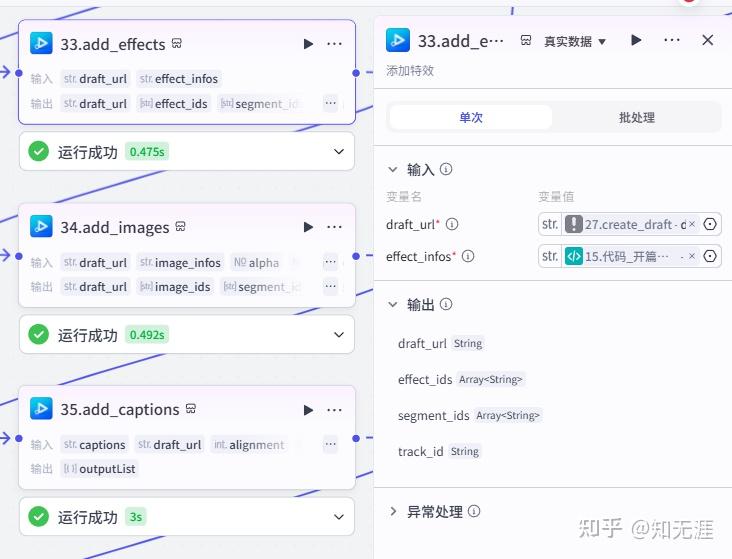The width and height of the screenshot is (732, 559).
Task: Click the green success icon for 3s run
Action: pos(38,517)
